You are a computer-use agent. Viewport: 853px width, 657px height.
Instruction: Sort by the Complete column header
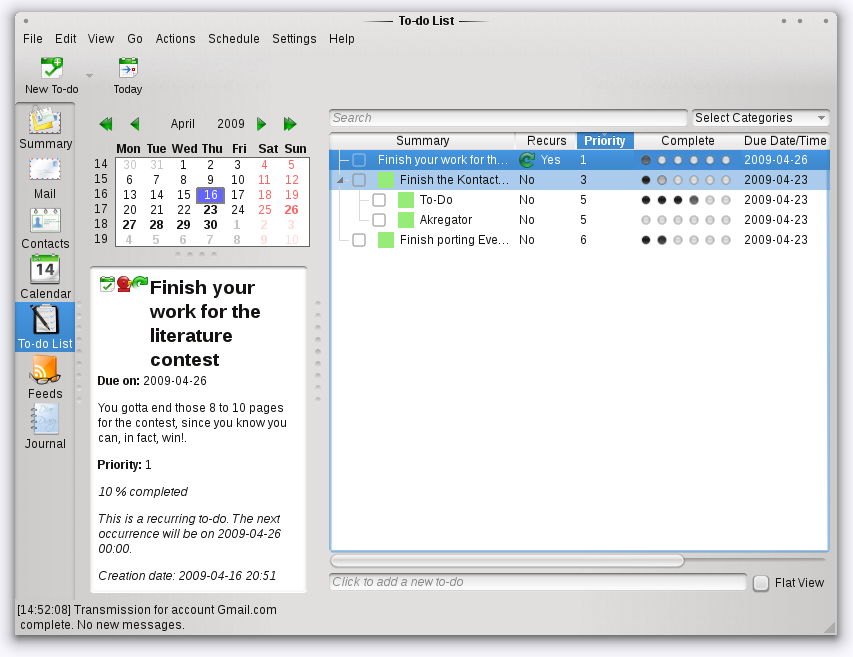688,141
